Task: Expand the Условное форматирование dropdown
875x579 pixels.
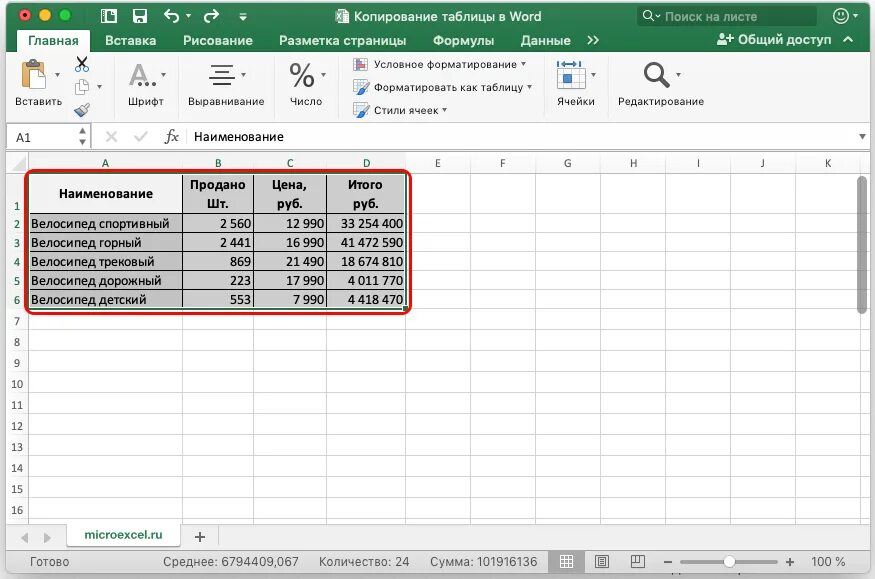Action: pyautogui.click(x=523, y=64)
